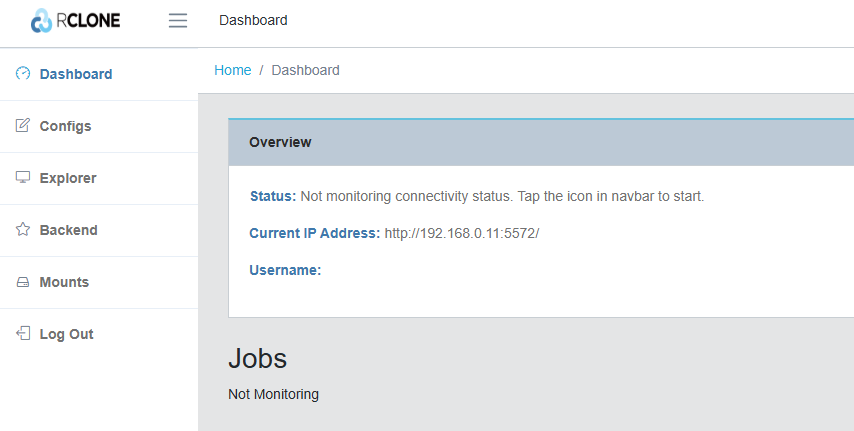The height and width of the screenshot is (431, 854).
Task: Open the Mounts sidebar label
Action: pyautogui.click(x=64, y=282)
